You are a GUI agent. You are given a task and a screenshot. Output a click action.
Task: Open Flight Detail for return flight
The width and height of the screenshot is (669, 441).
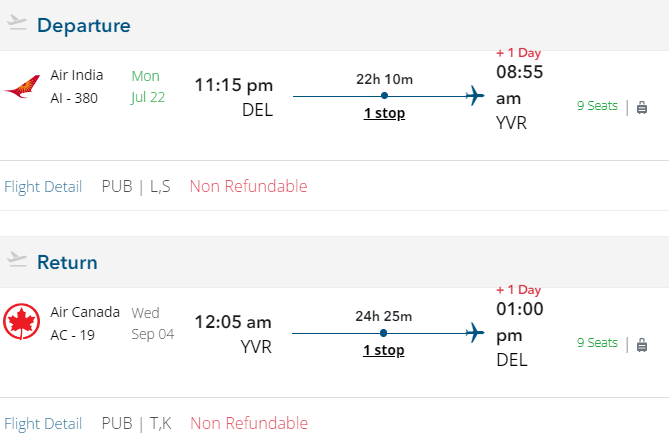(43, 423)
